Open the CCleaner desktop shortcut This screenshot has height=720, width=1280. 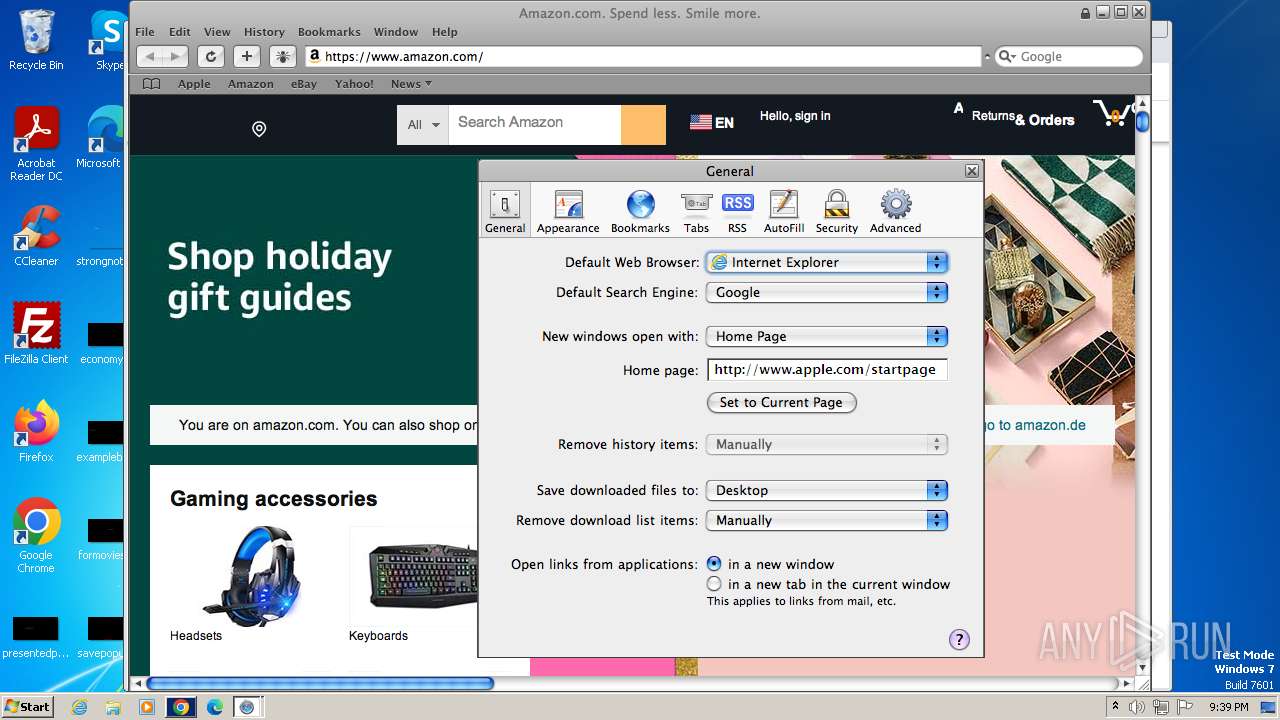pos(36,236)
